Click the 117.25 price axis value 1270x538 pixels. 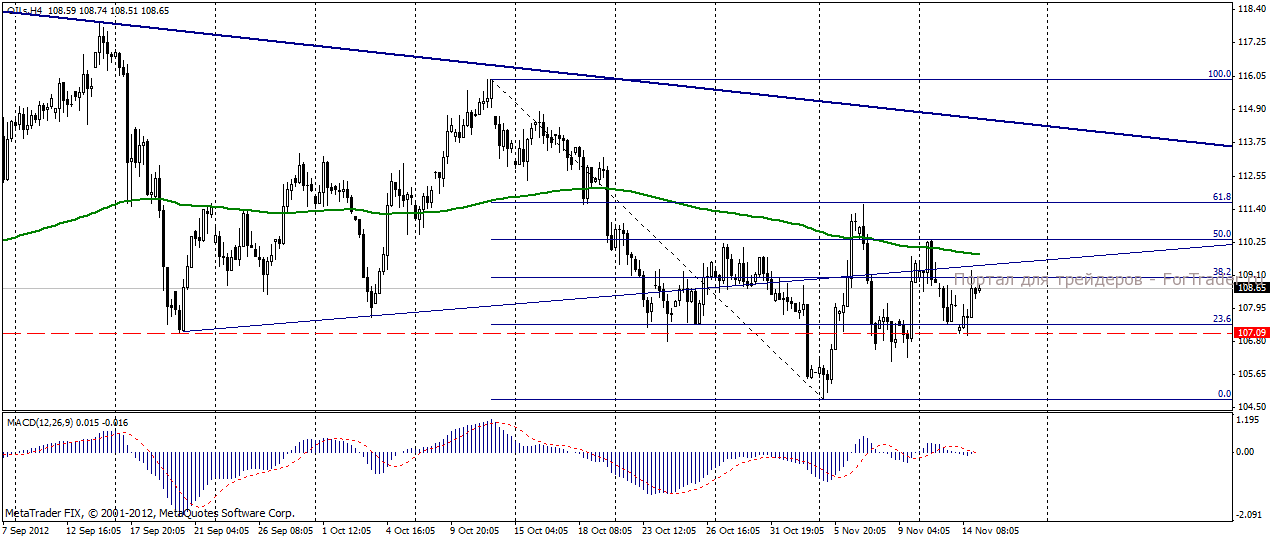tap(1250, 42)
